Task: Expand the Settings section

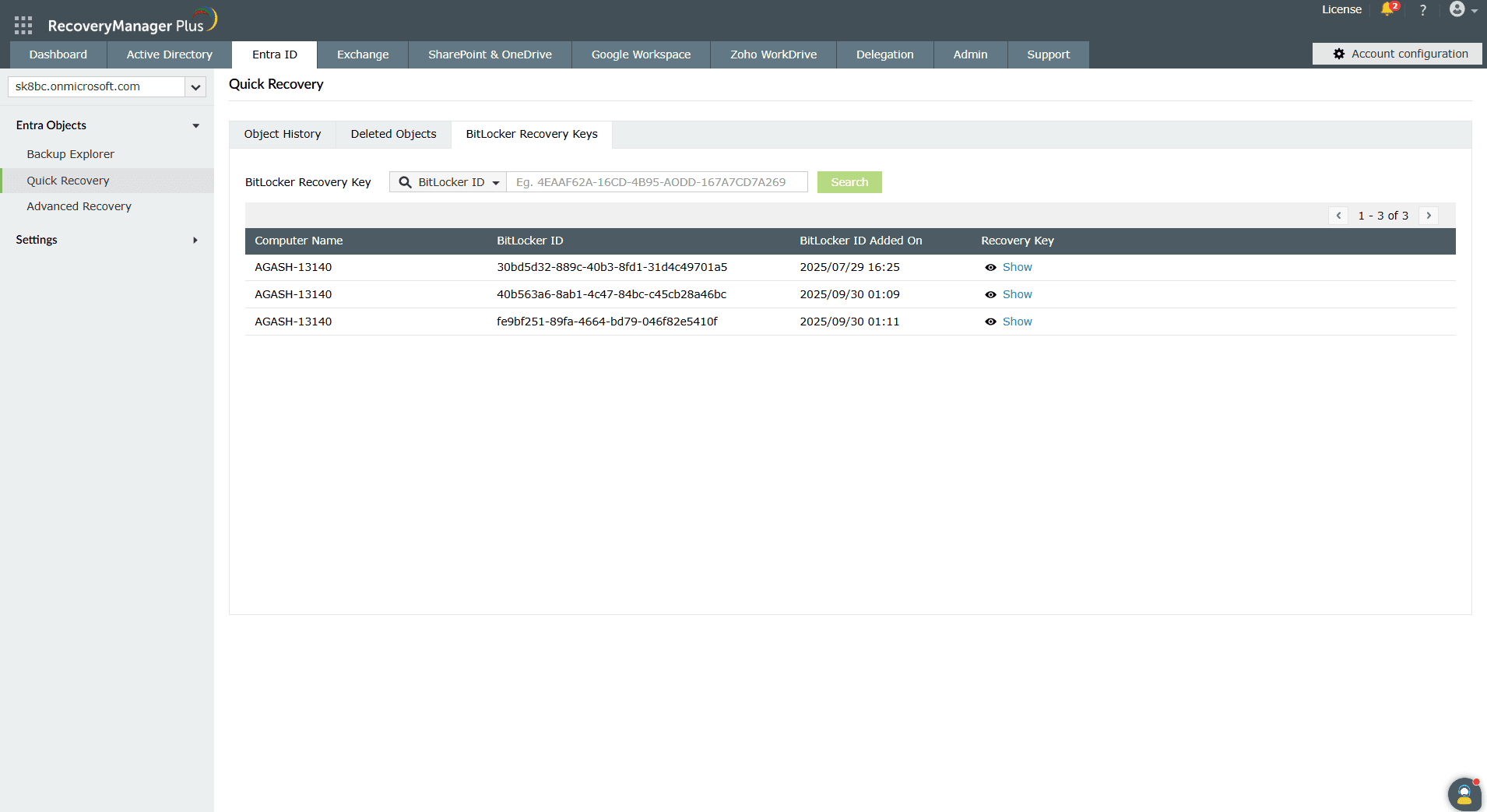Action: click(x=195, y=240)
